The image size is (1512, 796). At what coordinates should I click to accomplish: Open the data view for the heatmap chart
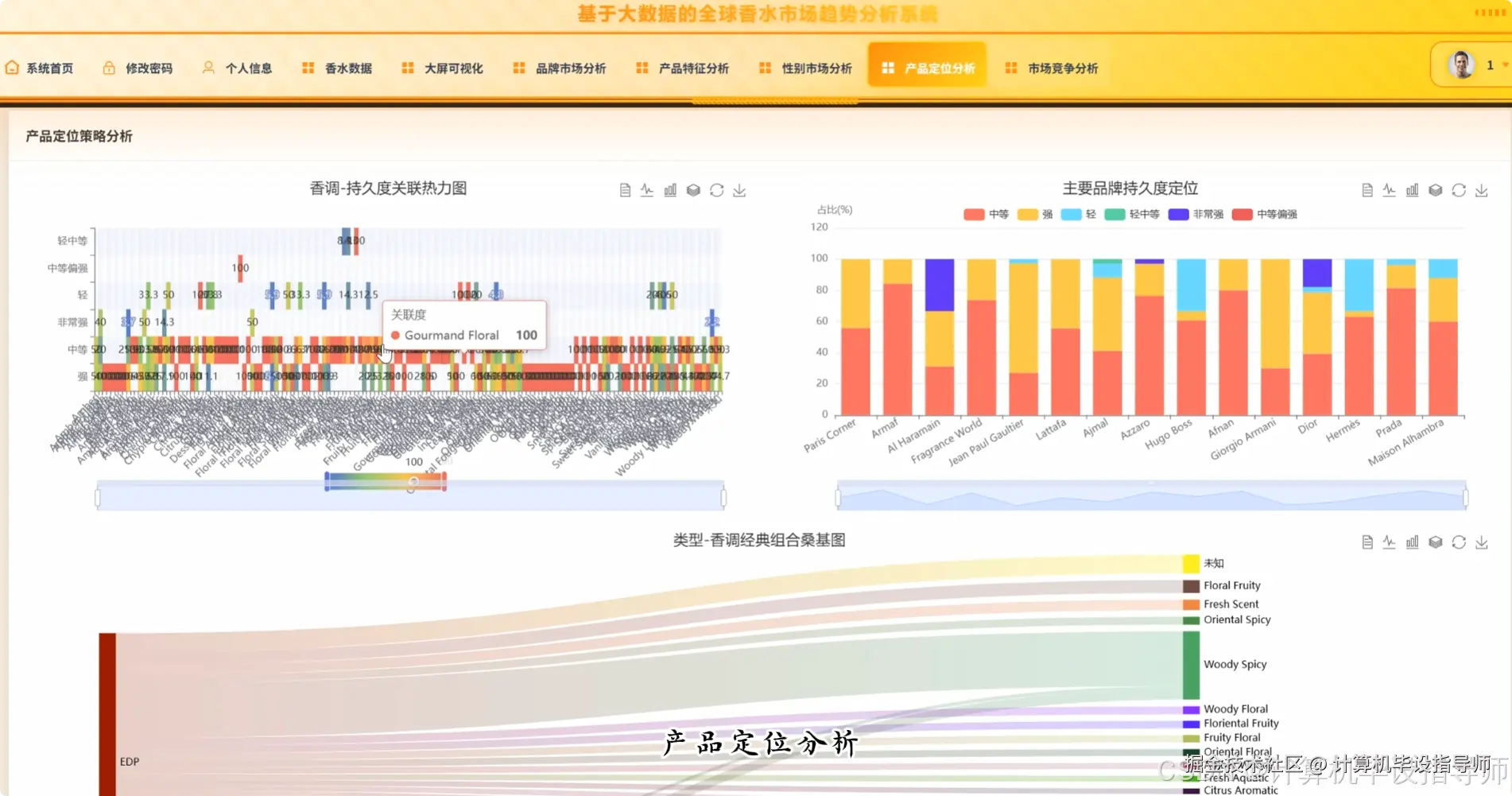tap(624, 190)
